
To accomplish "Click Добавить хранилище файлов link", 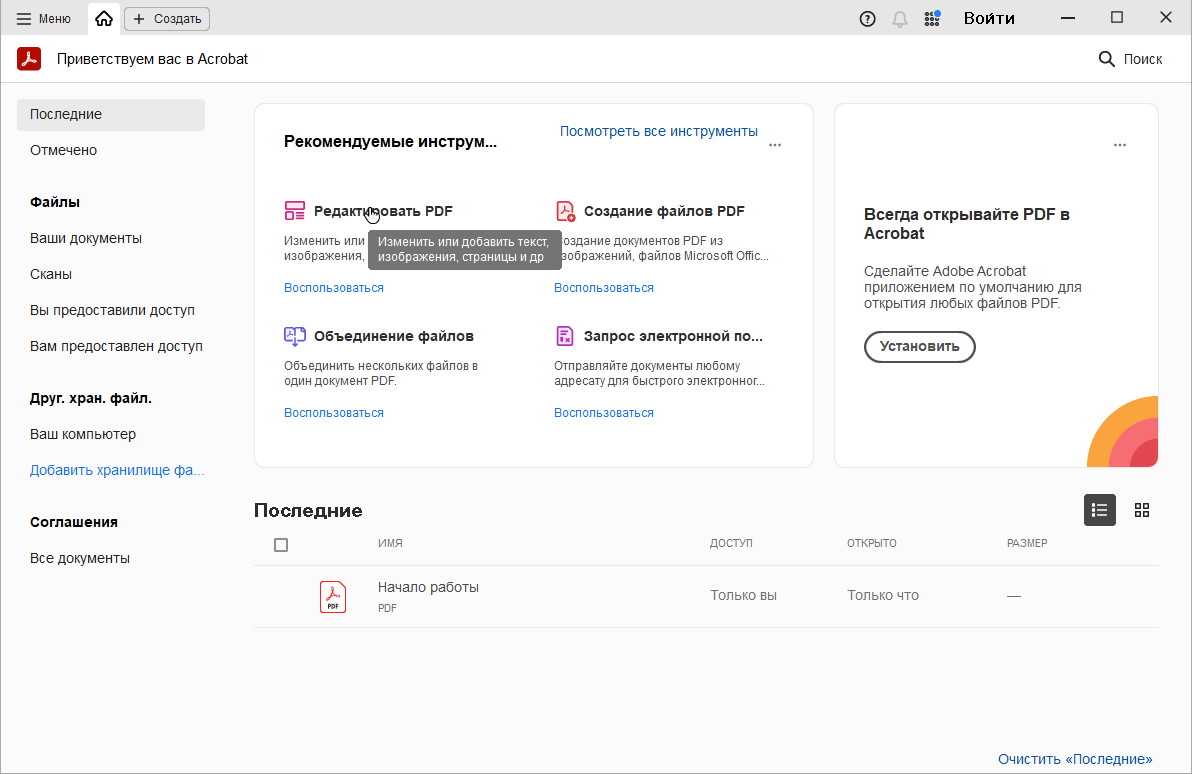I will [117, 470].
